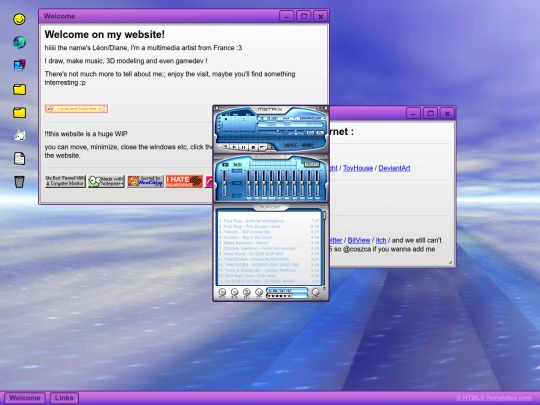Select 'Anne Horel - CLIQUE SUR MOI' track
The height and width of the screenshot is (405, 540).
coord(270,254)
